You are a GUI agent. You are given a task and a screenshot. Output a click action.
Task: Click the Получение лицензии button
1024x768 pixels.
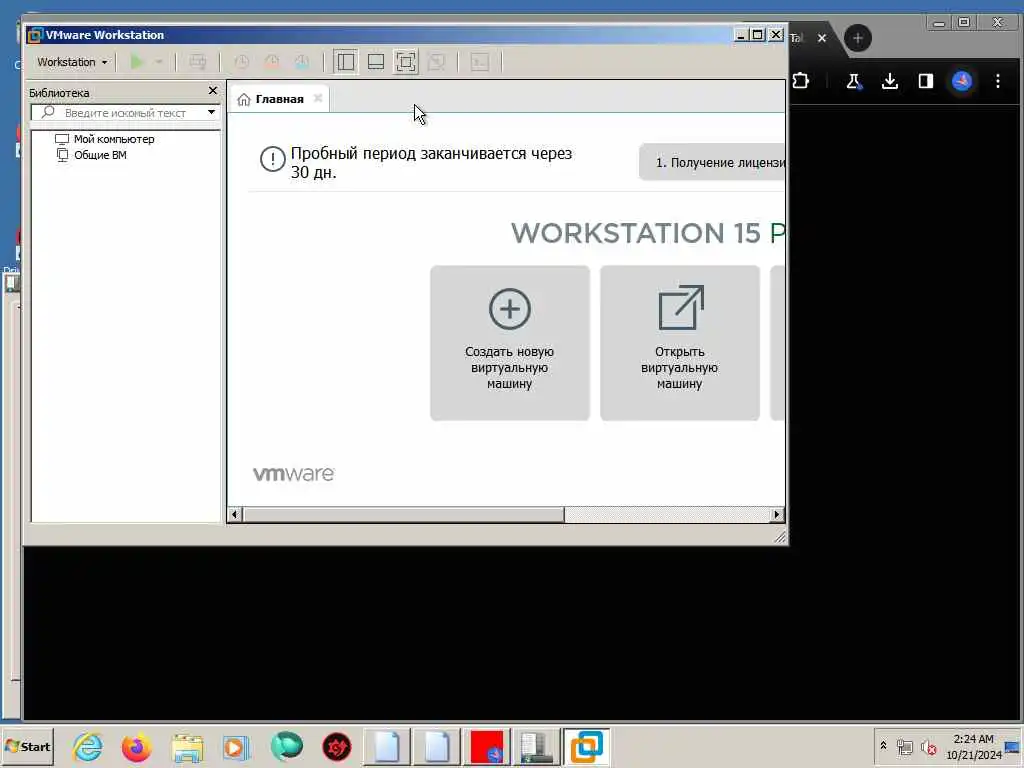point(712,162)
